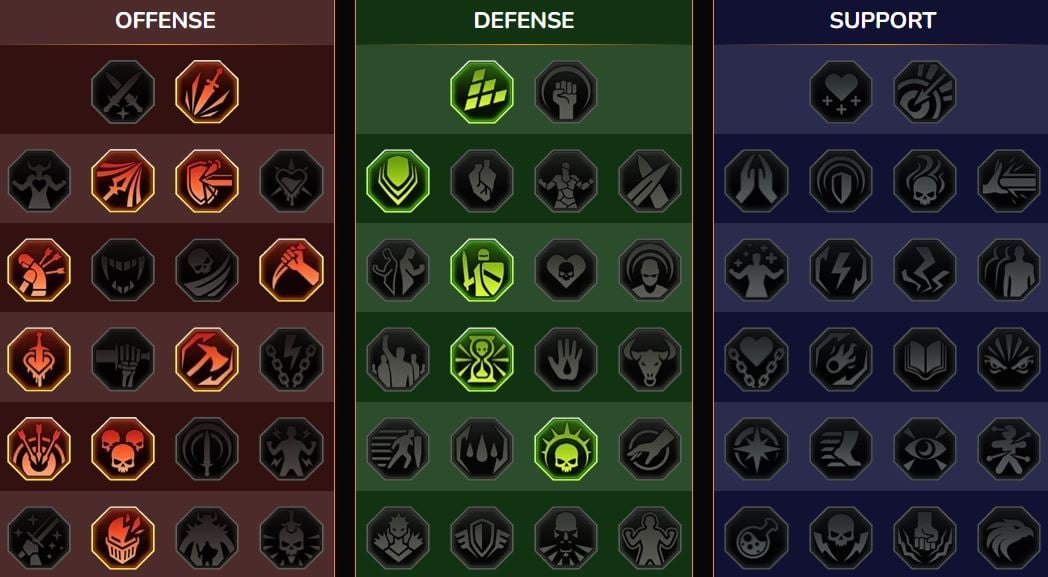Select the potion flask Support mastery
The width and height of the screenshot is (1048, 577).
tap(757, 538)
